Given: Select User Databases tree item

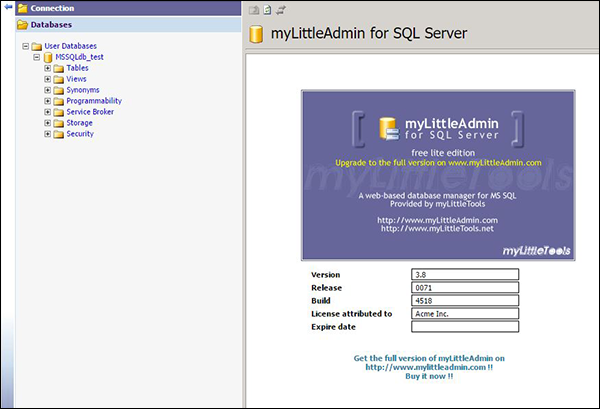Looking at the screenshot, I should (70, 46).
